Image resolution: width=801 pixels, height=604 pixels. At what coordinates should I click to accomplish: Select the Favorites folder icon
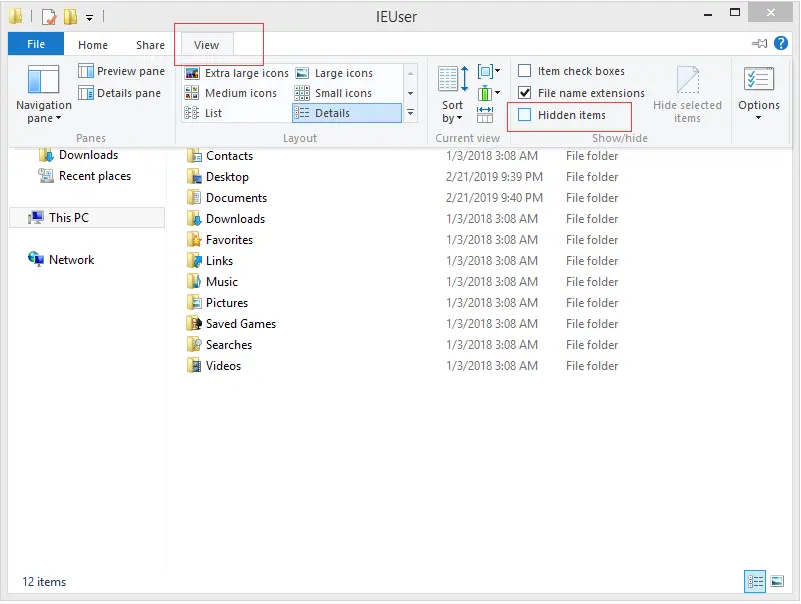(194, 240)
